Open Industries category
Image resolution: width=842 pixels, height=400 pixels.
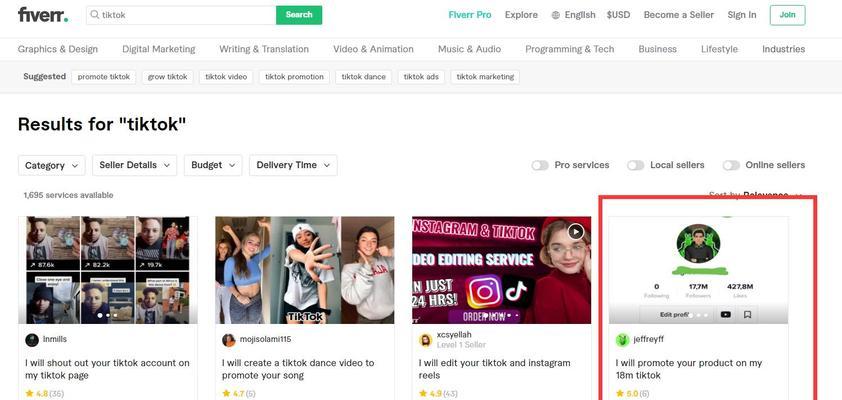click(783, 49)
